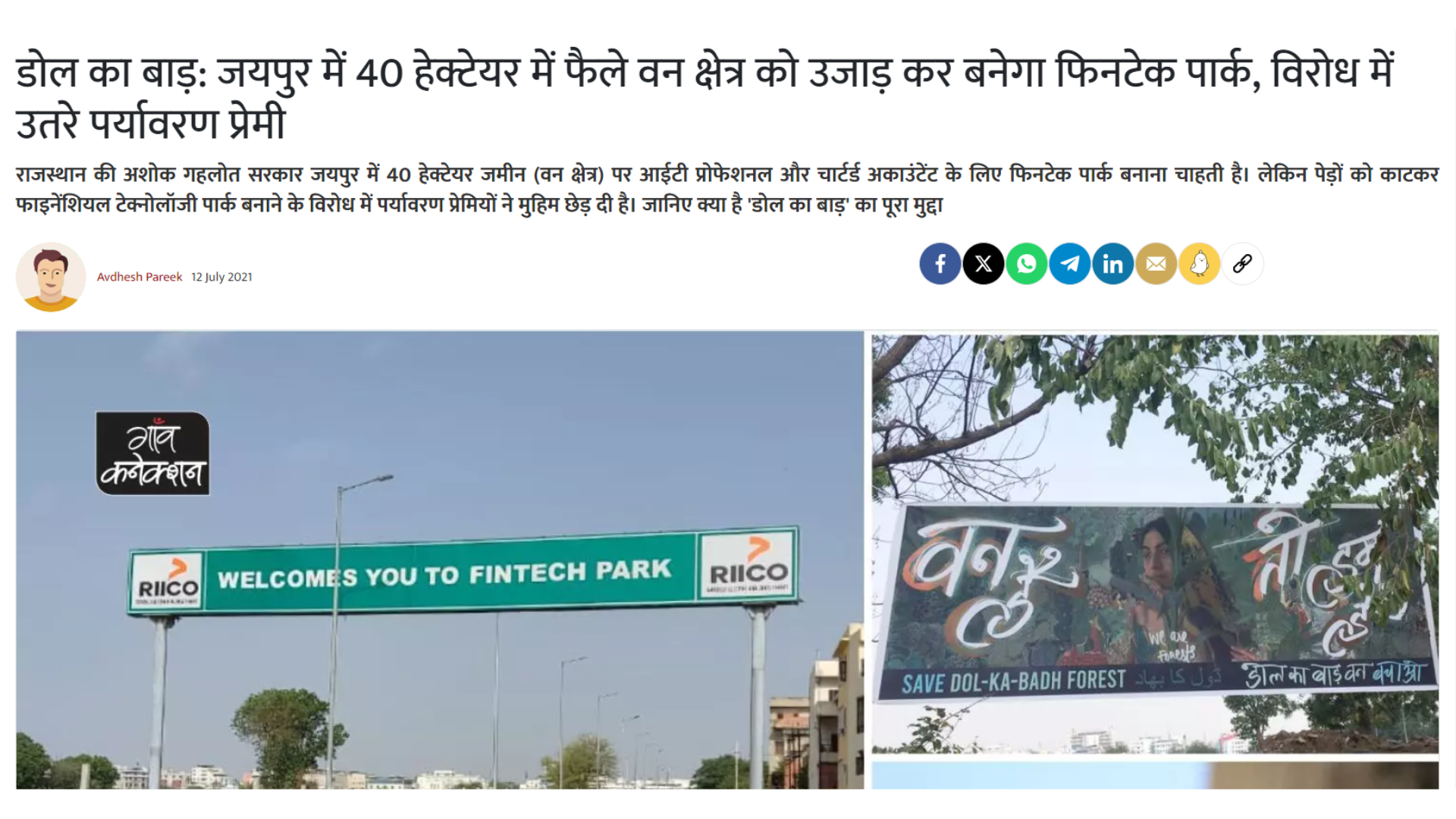Screen dimensions: 1456x819
Task: Click the left RIICO logo on signboard
Action: pyautogui.click(x=168, y=582)
